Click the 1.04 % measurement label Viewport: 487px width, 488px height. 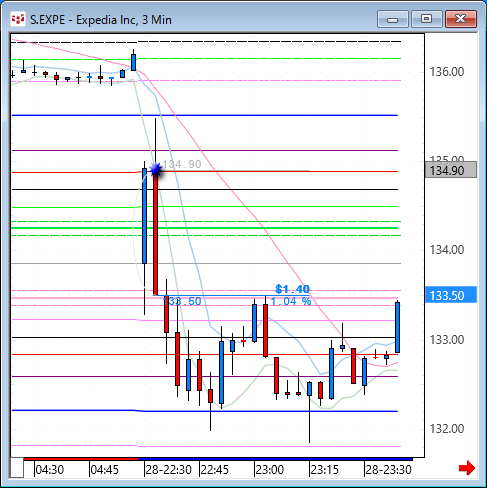(291, 301)
